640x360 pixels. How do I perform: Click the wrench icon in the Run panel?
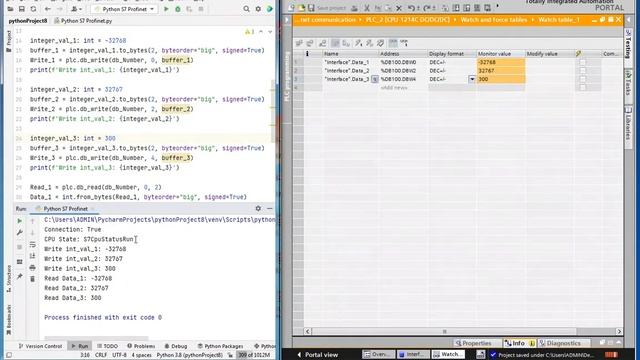point(19,233)
